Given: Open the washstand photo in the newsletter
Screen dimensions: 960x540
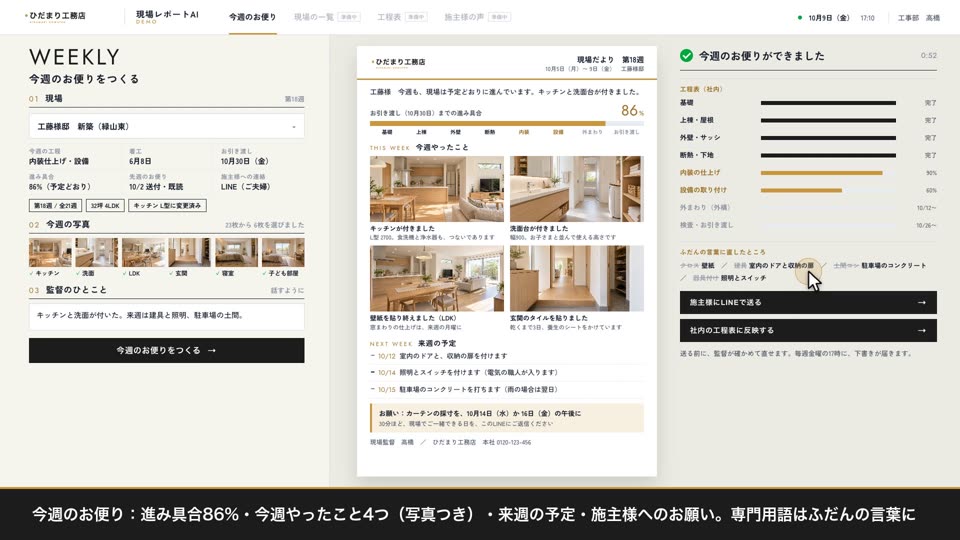Looking at the screenshot, I should [x=577, y=189].
